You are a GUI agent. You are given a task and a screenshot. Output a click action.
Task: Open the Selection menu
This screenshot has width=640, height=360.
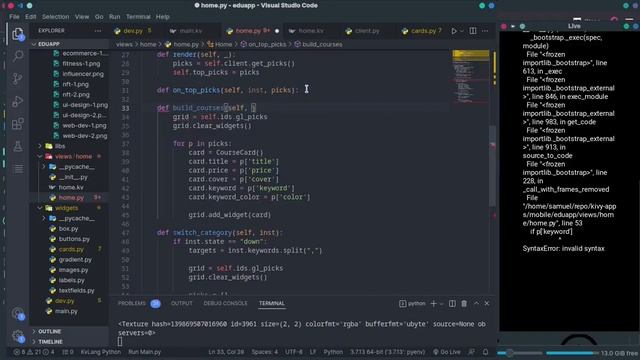click(x=56, y=17)
